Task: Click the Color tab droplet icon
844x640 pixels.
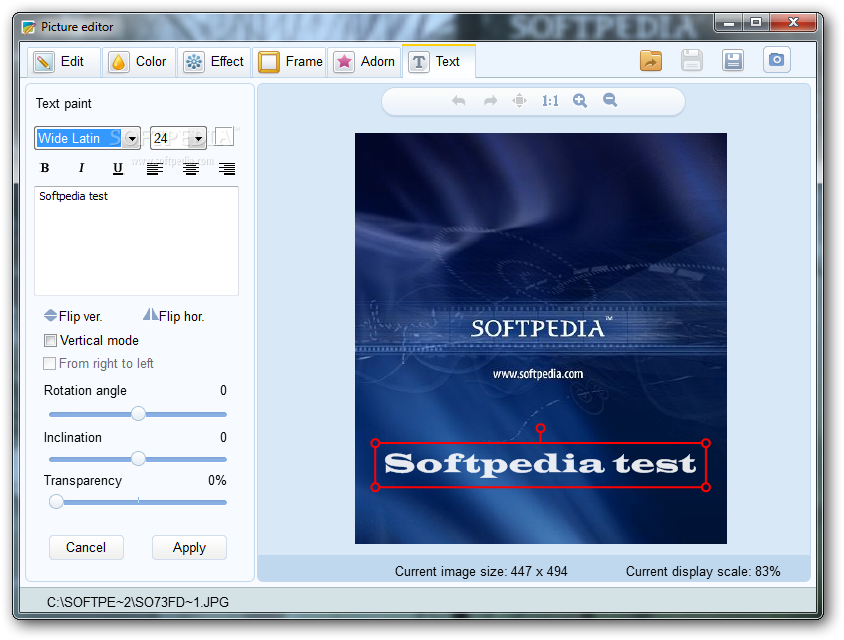Action: 118,62
